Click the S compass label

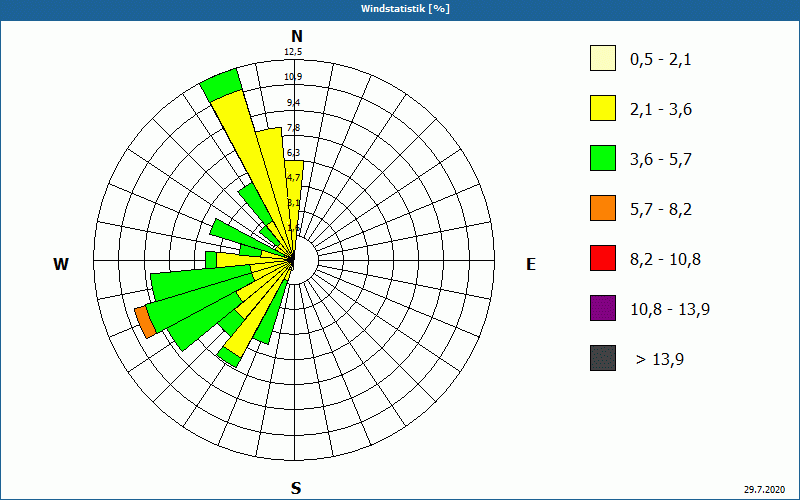[296, 488]
